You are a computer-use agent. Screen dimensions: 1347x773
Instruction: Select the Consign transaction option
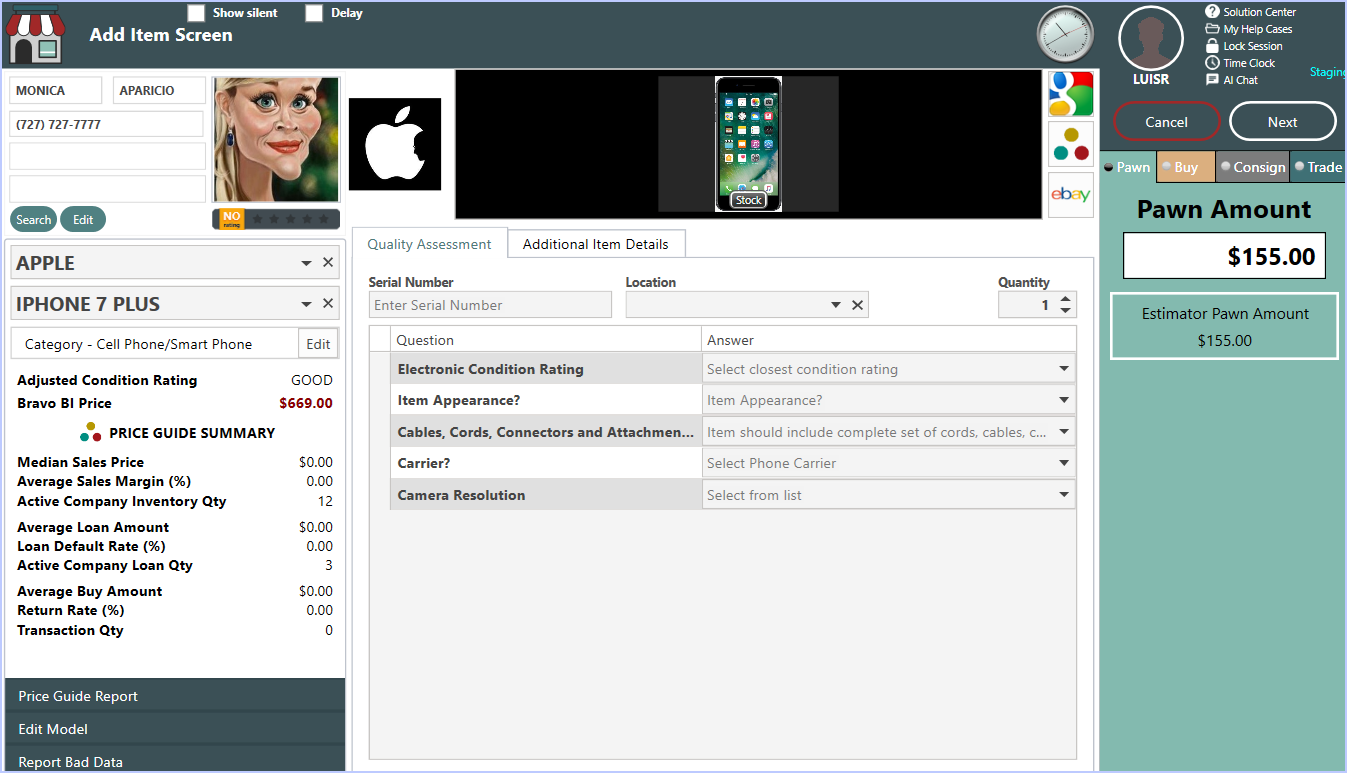click(1252, 167)
